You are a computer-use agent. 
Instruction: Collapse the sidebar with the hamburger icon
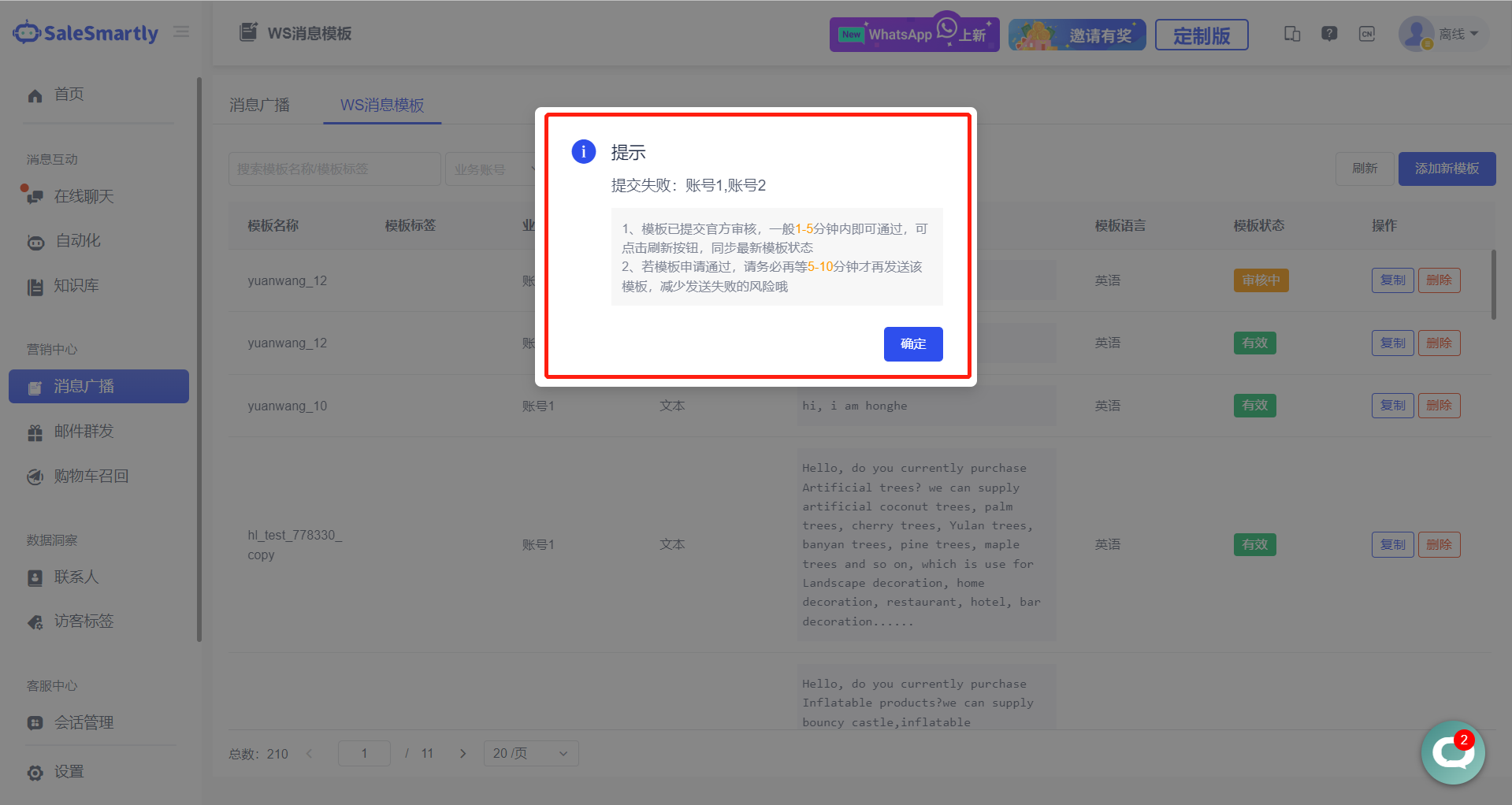(x=181, y=32)
